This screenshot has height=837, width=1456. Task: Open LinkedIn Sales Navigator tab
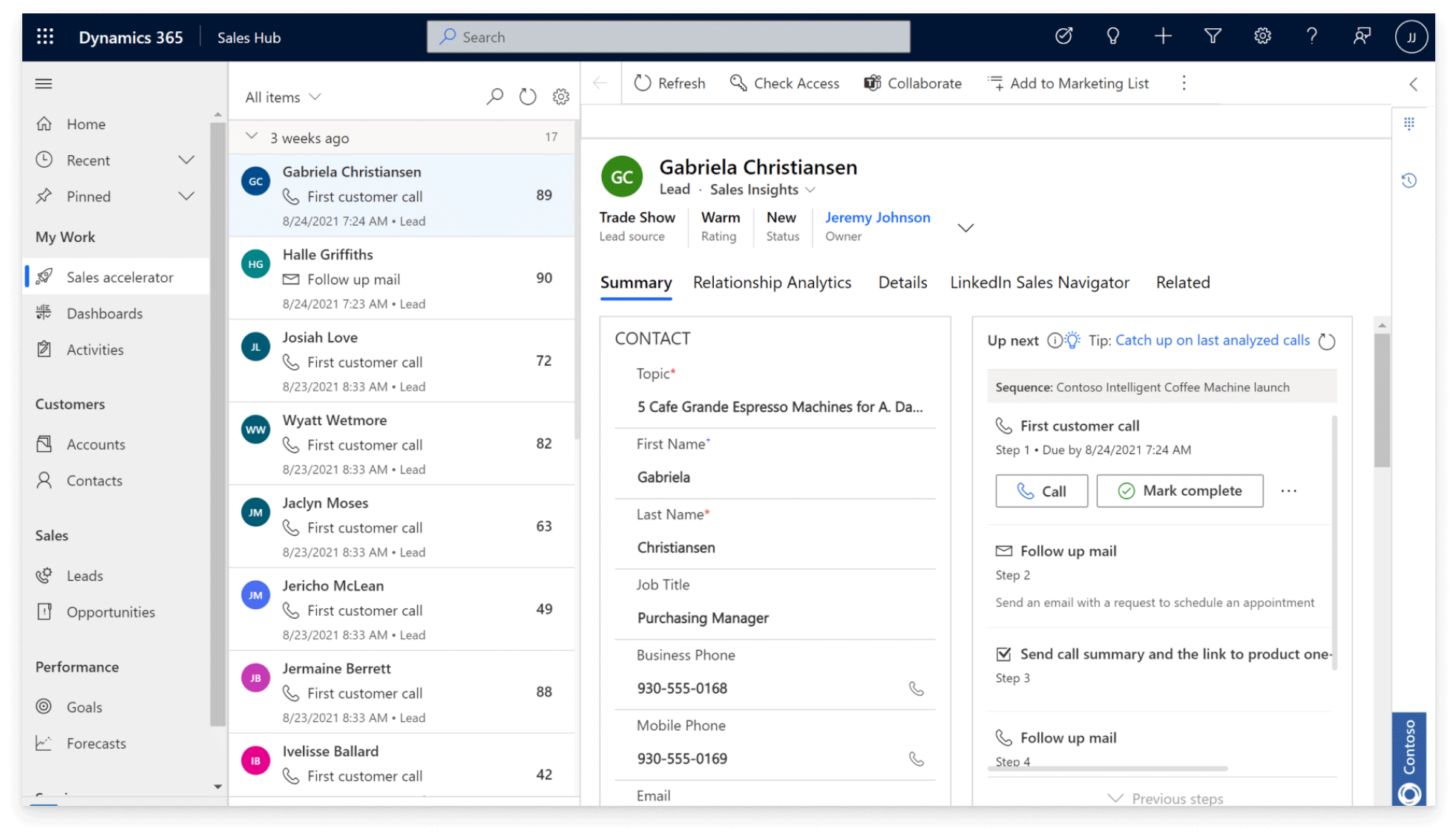1040,283
